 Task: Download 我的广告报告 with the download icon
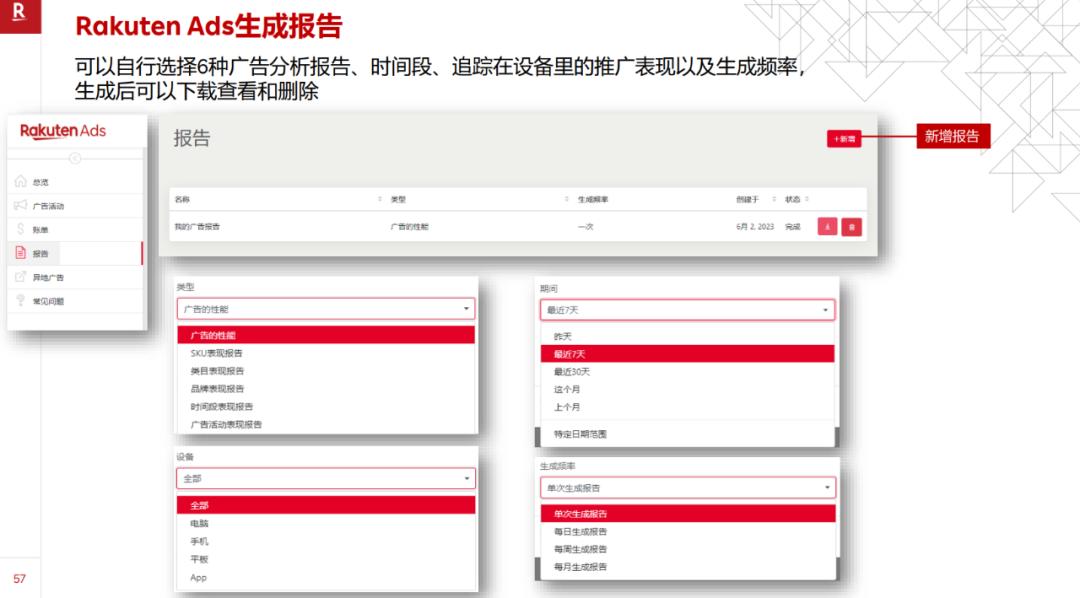click(x=827, y=227)
